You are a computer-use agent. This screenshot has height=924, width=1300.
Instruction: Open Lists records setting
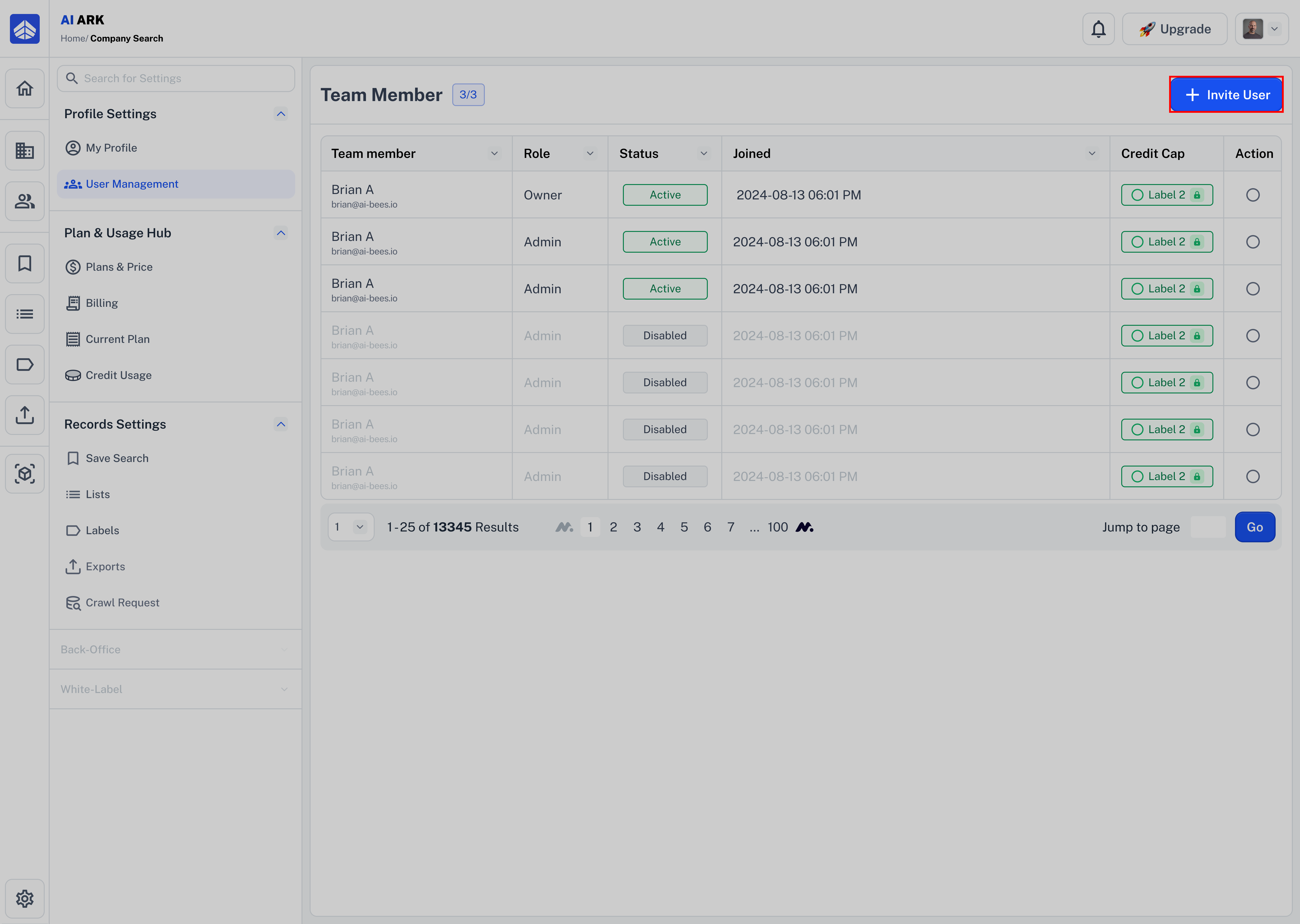[176, 494]
